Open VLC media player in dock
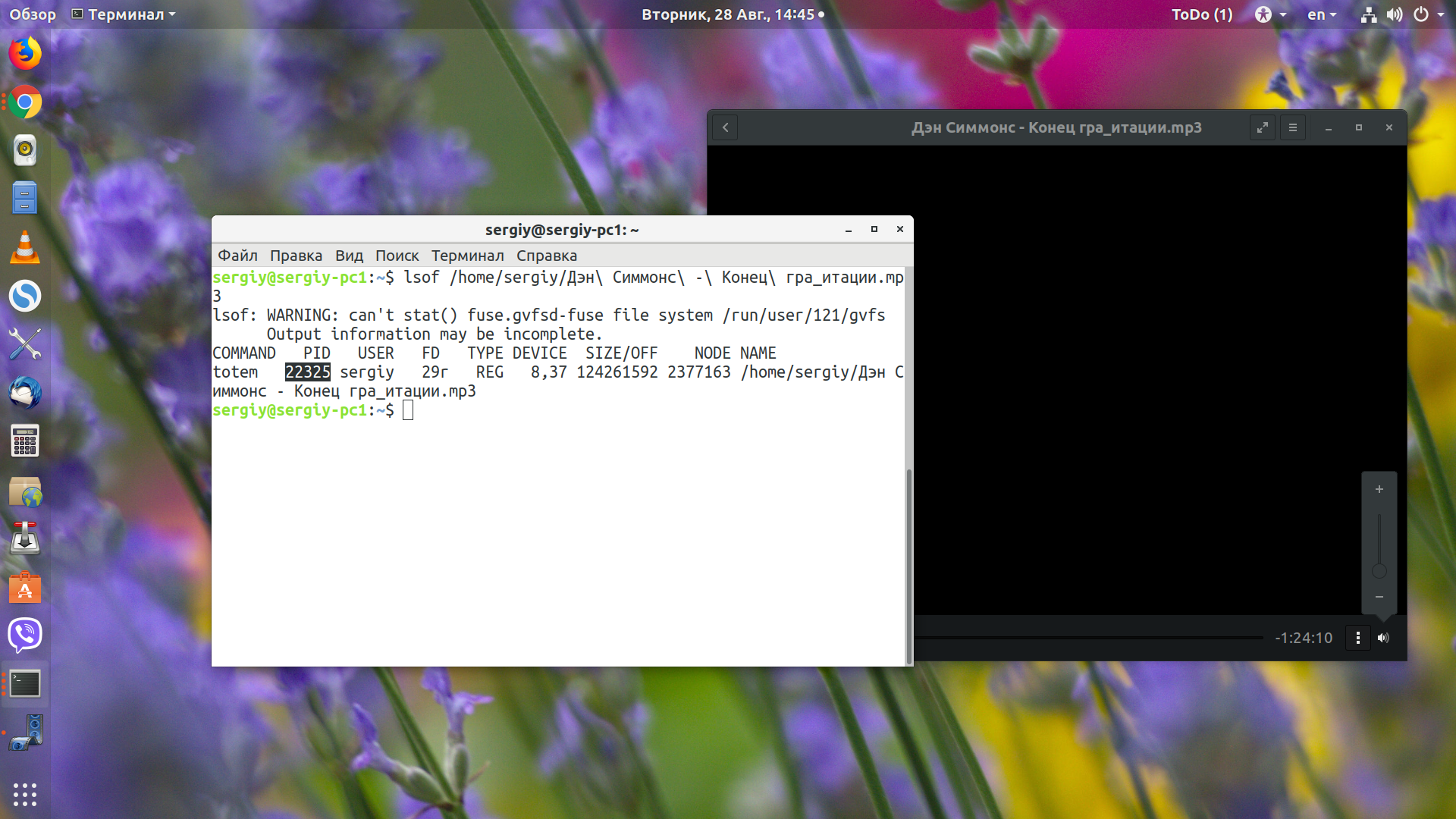This screenshot has height=819, width=1456. [x=25, y=247]
